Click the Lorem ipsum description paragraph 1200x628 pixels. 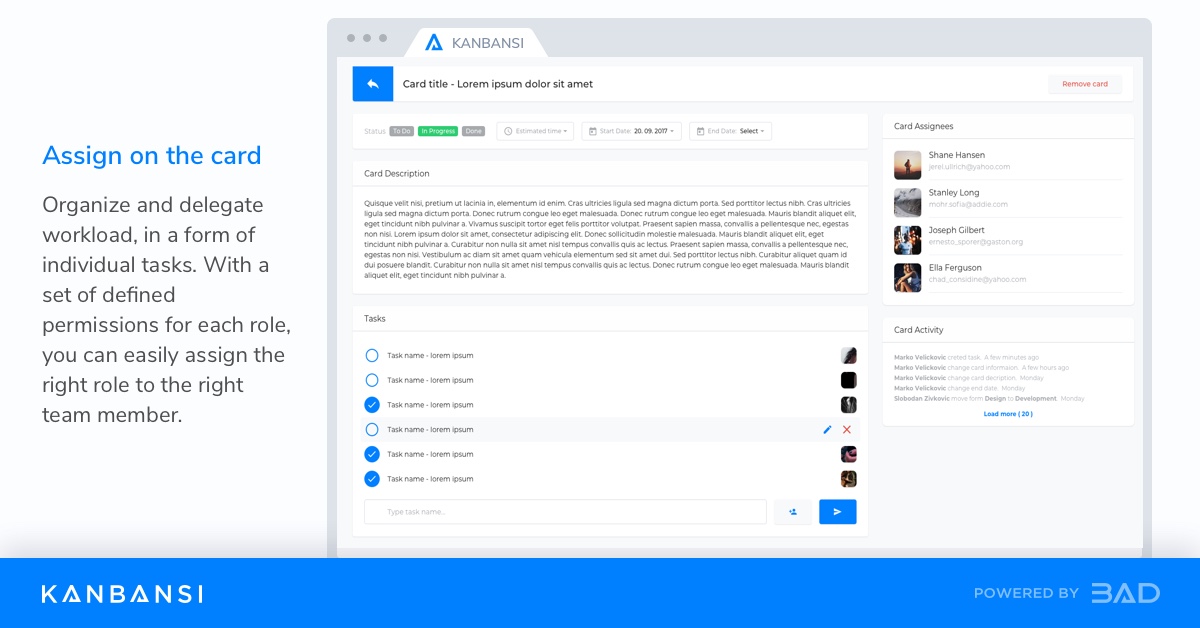[x=610, y=239]
